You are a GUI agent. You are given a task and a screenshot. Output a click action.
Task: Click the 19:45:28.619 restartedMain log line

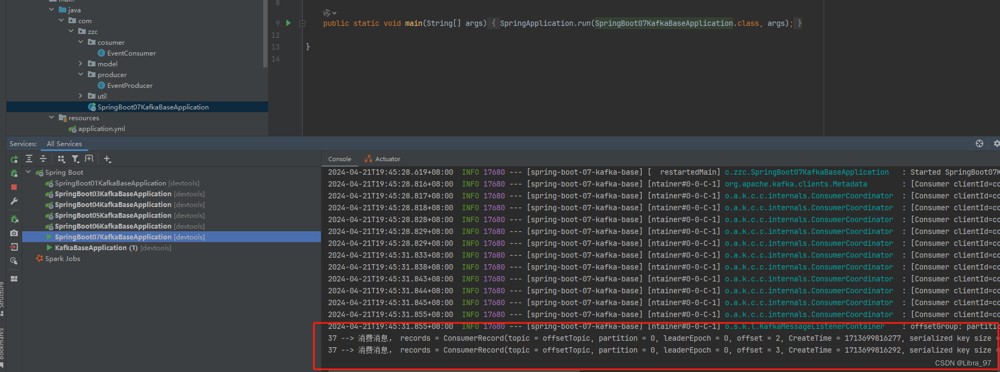(x=663, y=172)
